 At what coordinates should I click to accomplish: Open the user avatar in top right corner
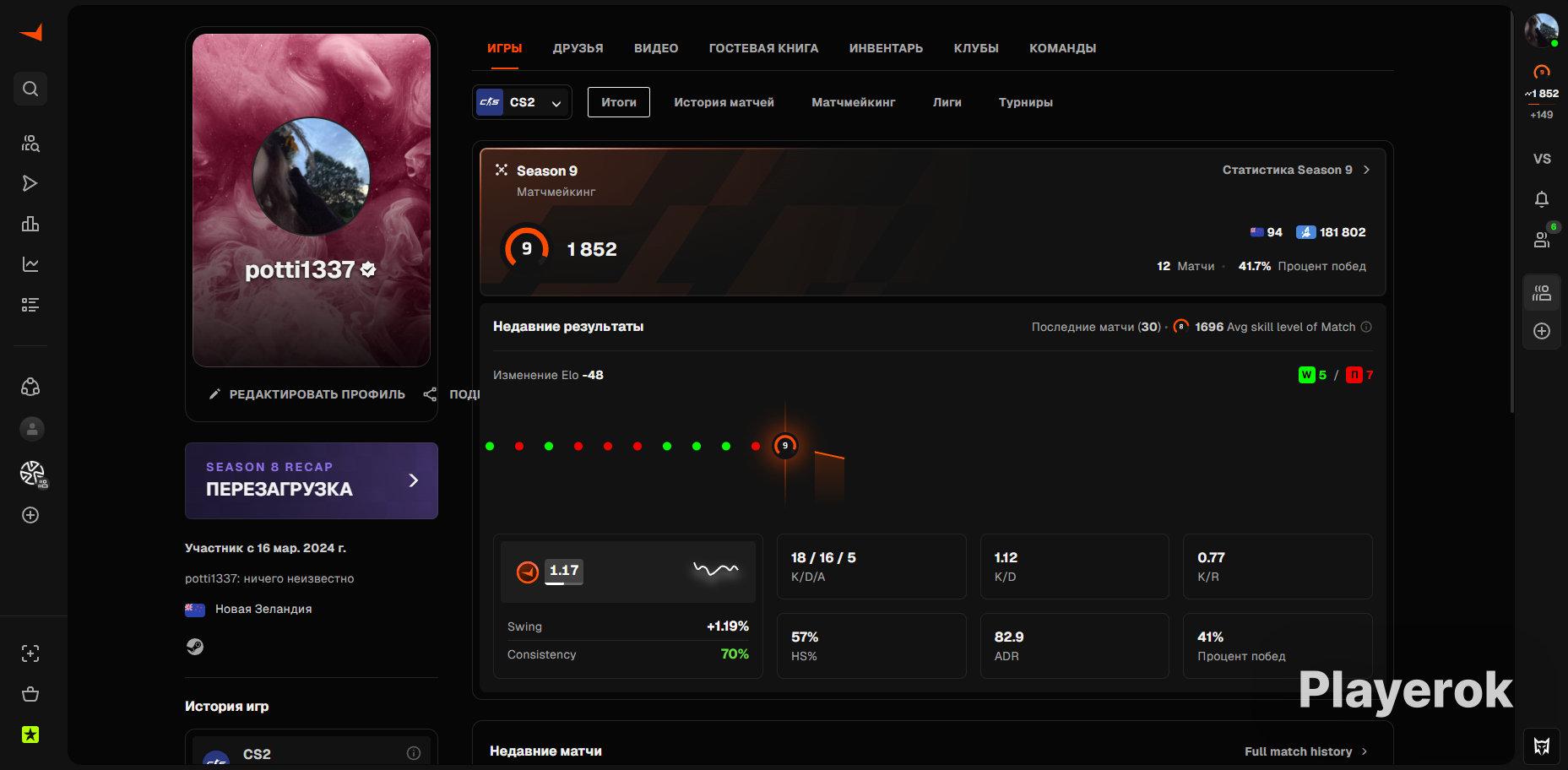(1541, 30)
